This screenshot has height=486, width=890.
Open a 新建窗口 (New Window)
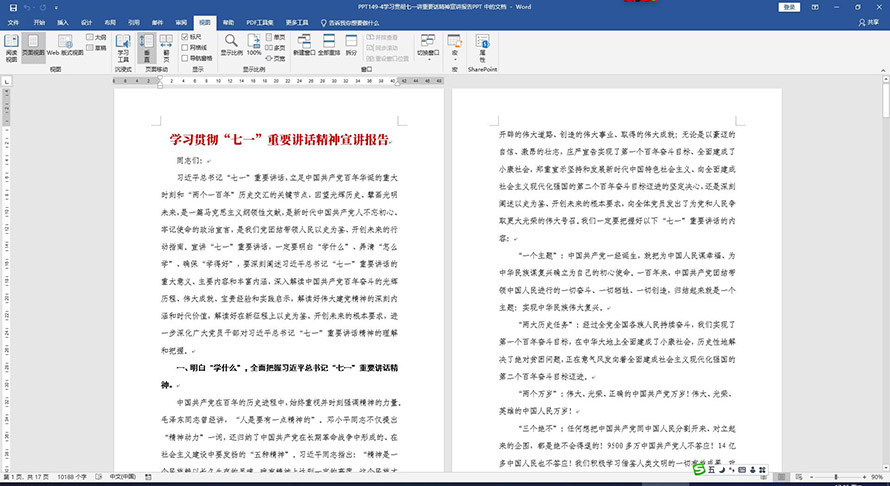pos(305,44)
